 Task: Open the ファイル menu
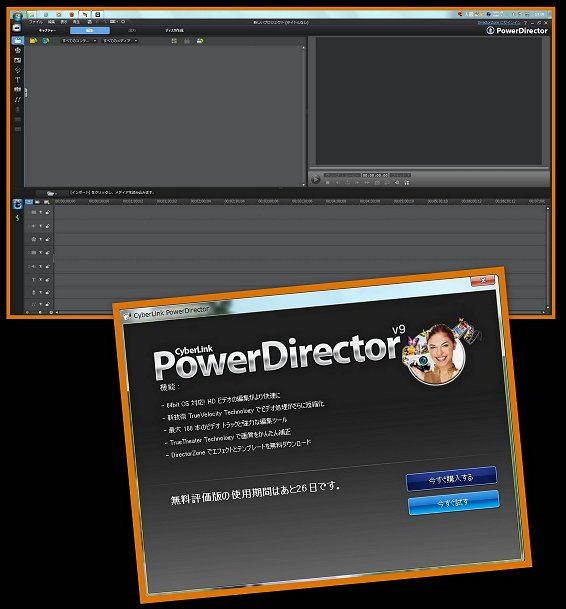35,23
